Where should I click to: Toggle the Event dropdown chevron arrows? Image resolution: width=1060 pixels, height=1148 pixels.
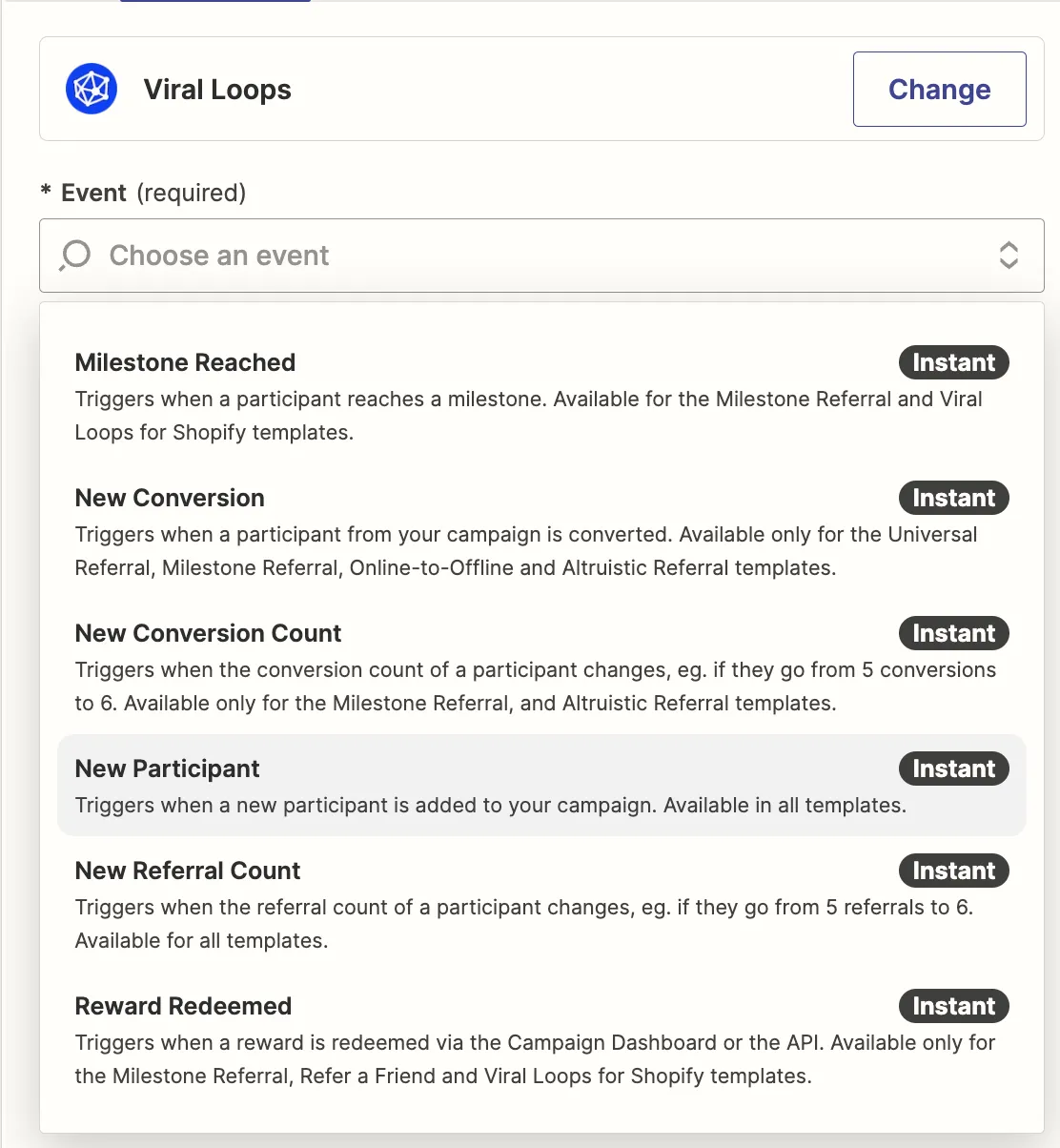click(1009, 256)
